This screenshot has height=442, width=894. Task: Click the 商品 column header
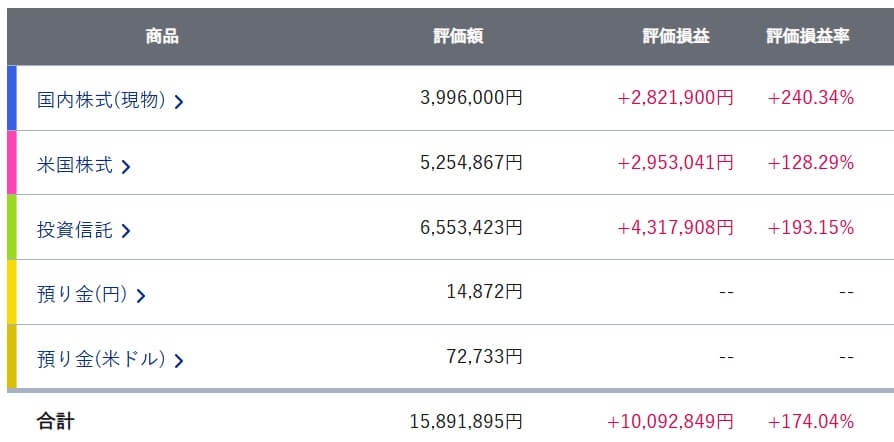[x=161, y=36]
